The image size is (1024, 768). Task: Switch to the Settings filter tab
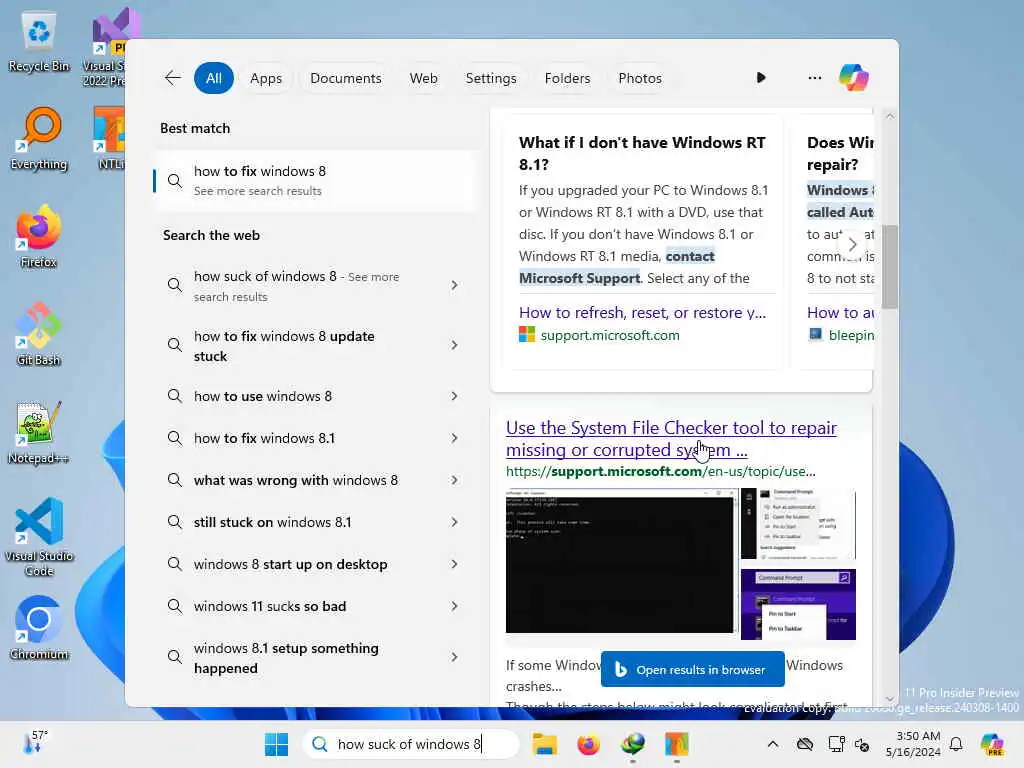click(490, 78)
